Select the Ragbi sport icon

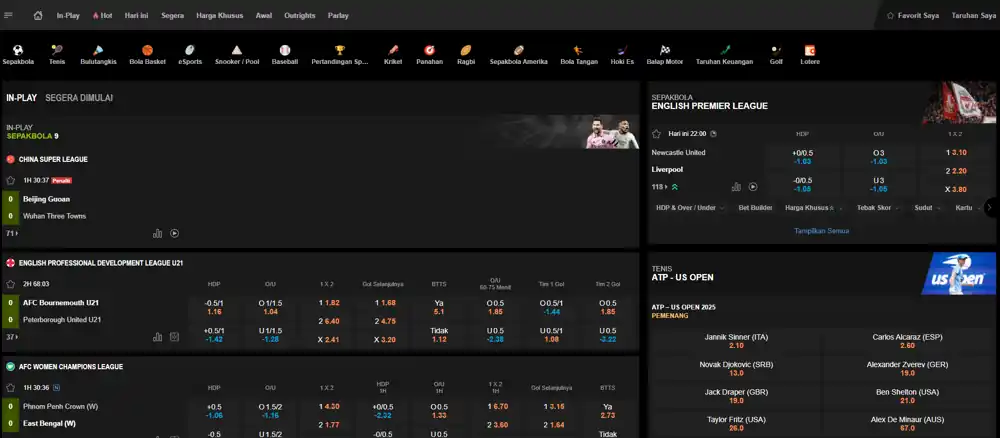point(466,50)
